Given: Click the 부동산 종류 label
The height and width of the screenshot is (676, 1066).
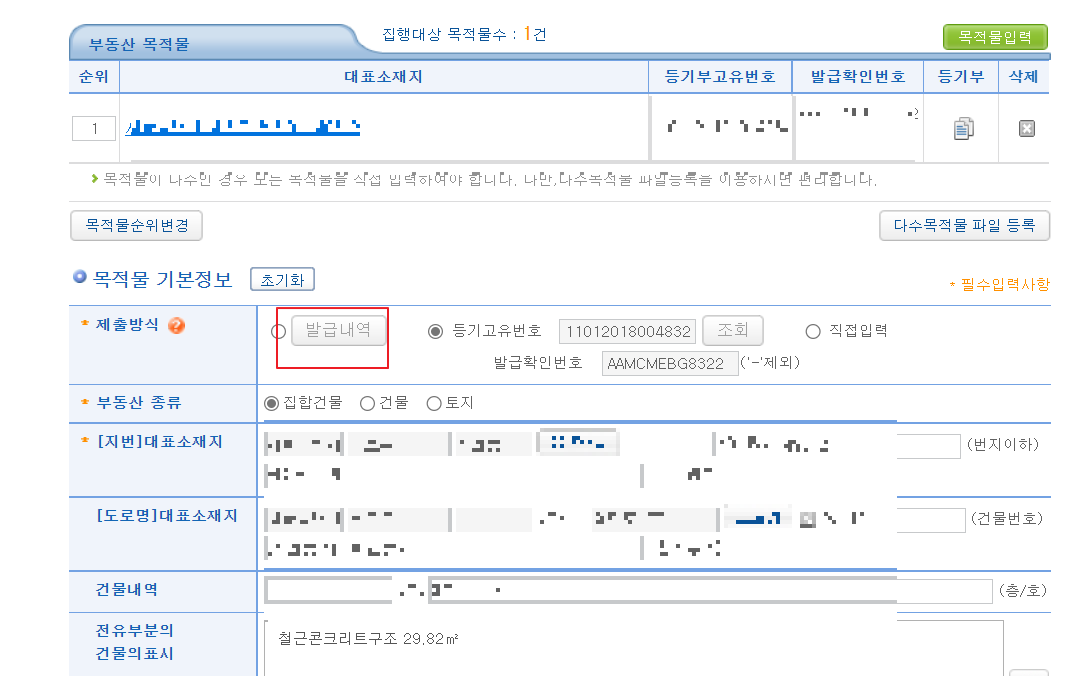Looking at the screenshot, I should [x=139, y=403].
